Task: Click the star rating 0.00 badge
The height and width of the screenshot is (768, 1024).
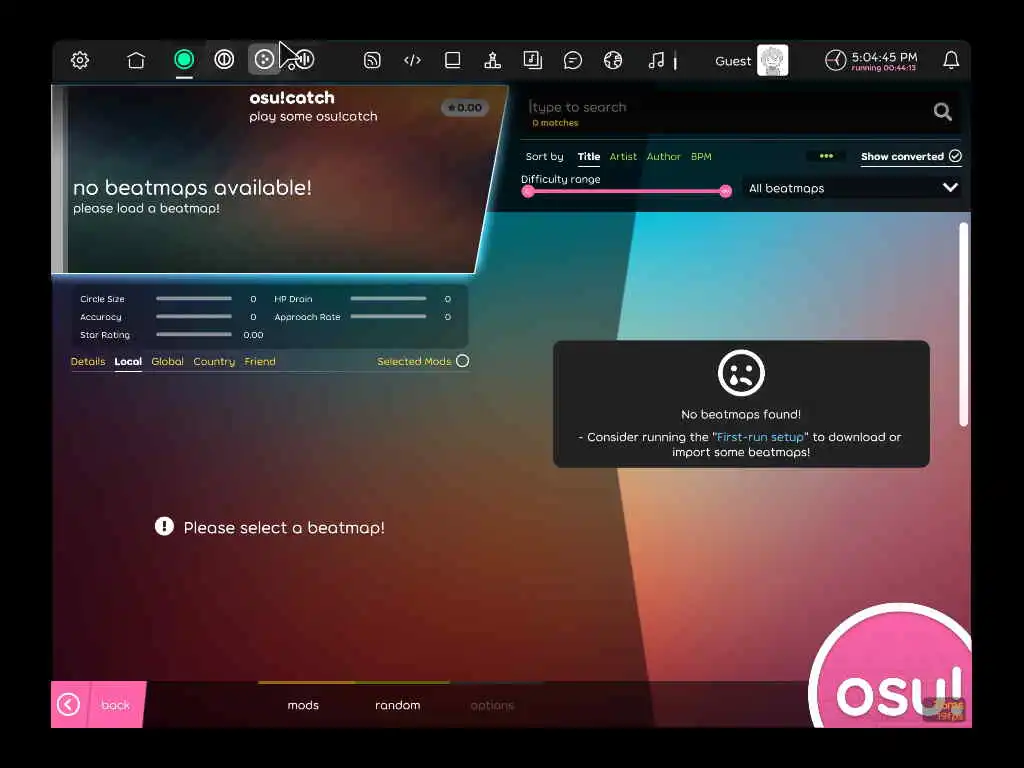Action: (465, 108)
